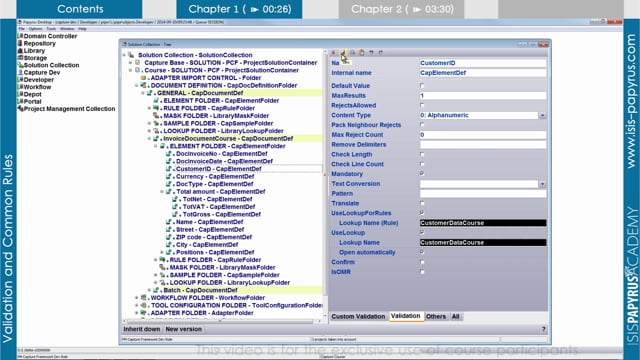640x360 pixels.
Task: Click the Repository icon in left panel
Action: pyautogui.click(x=20, y=43)
